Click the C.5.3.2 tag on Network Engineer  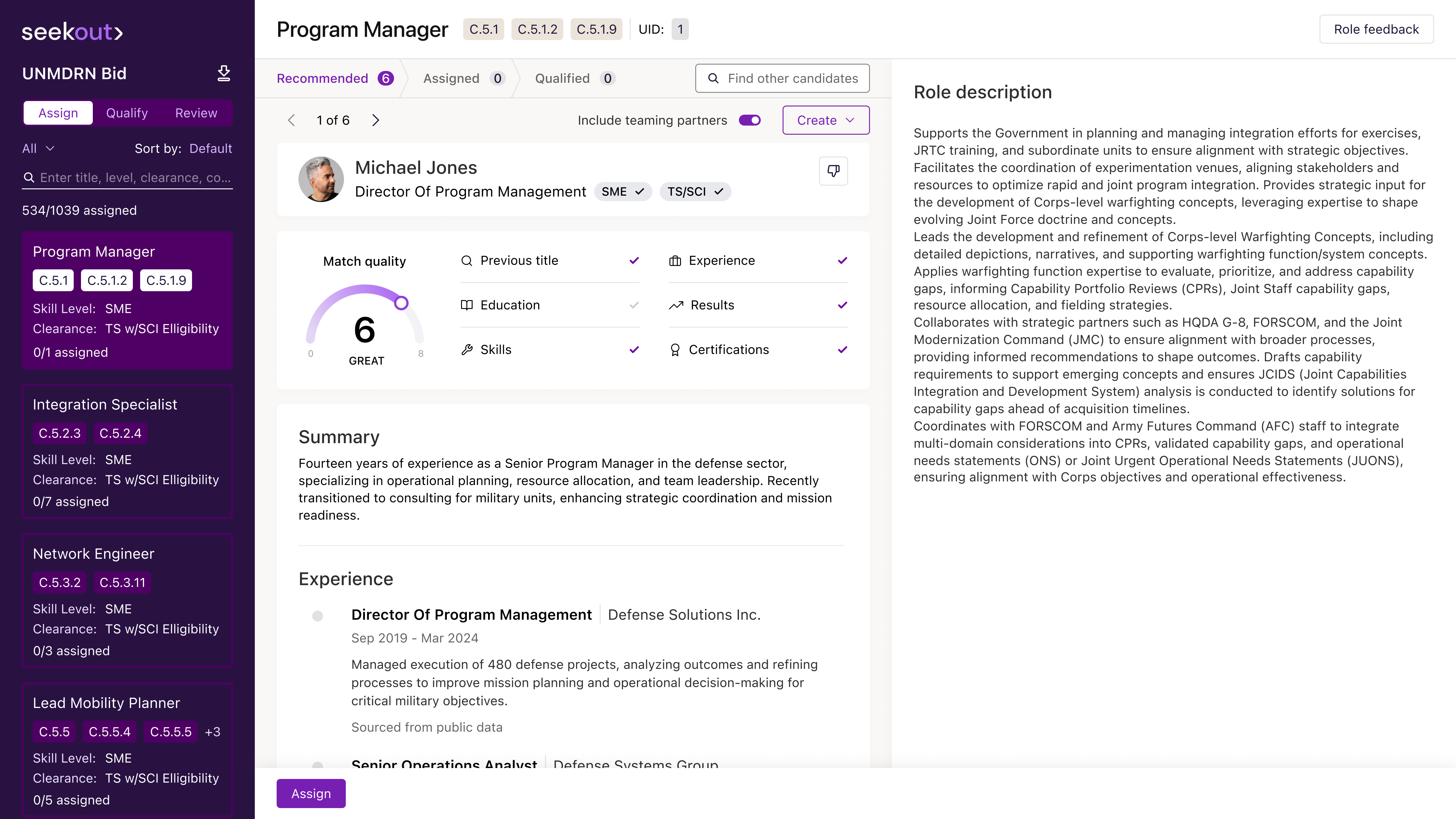click(x=59, y=583)
